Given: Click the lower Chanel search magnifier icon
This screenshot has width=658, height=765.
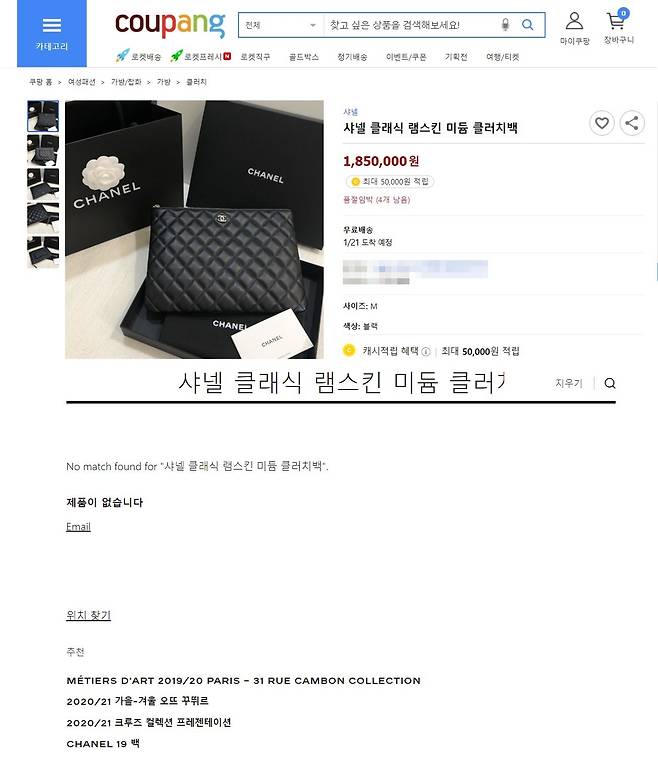Looking at the screenshot, I should tap(610, 383).
